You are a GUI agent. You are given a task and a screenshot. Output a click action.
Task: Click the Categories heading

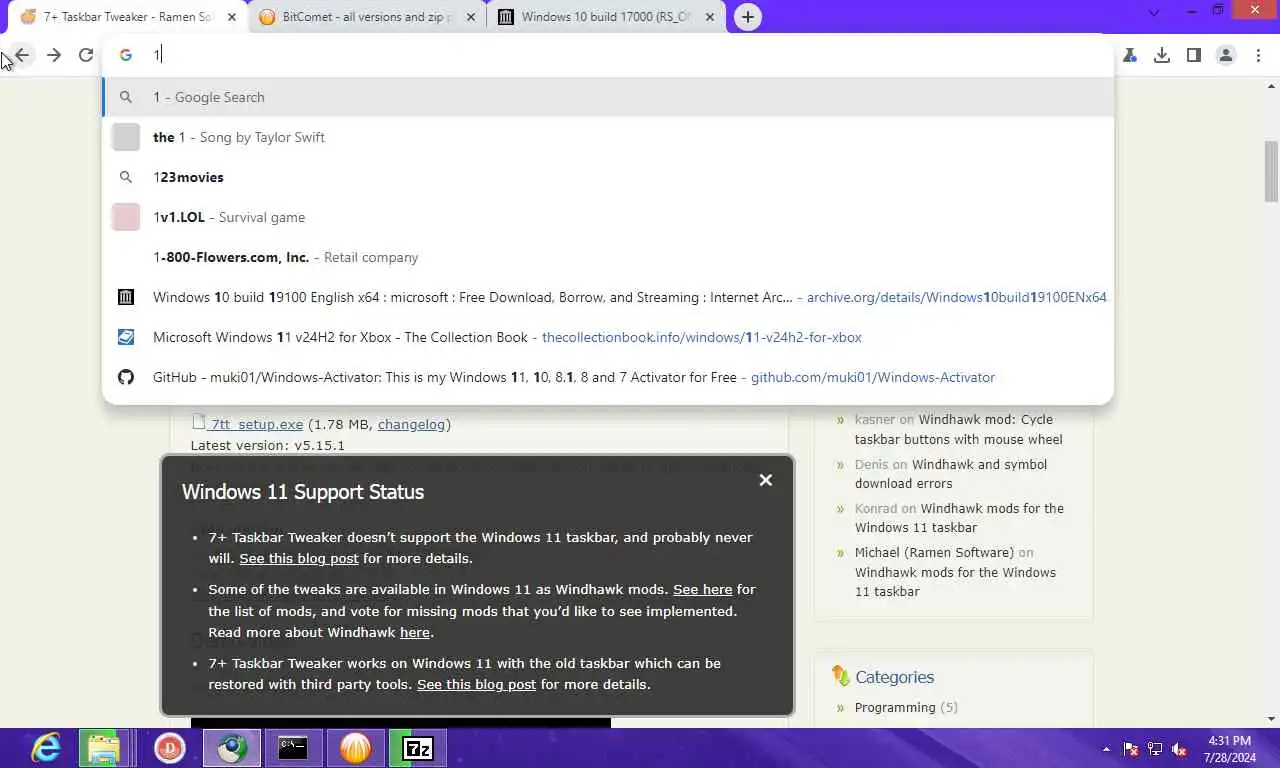pyautogui.click(x=894, y=677)
